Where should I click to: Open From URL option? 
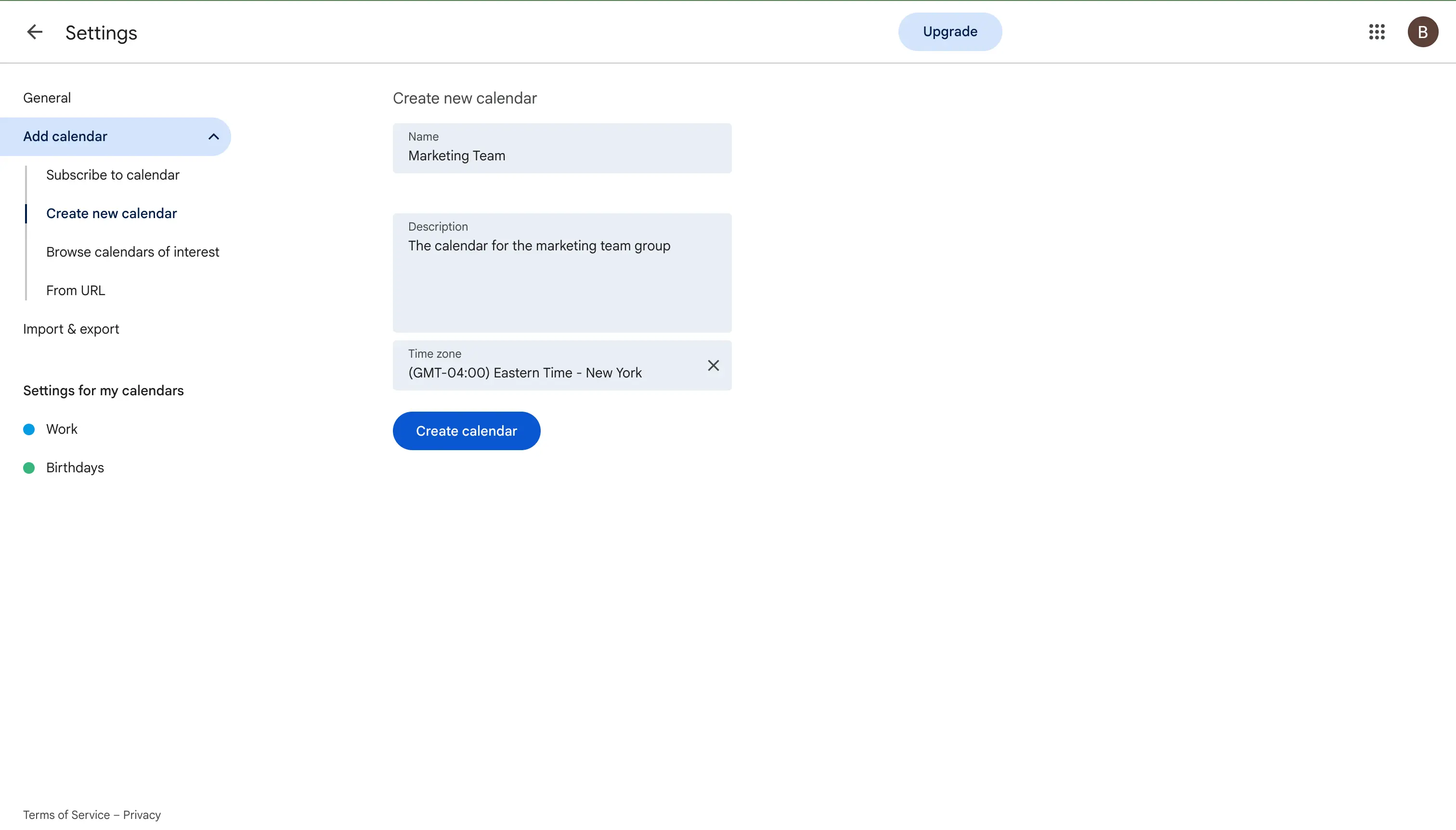tap(75, 291)
